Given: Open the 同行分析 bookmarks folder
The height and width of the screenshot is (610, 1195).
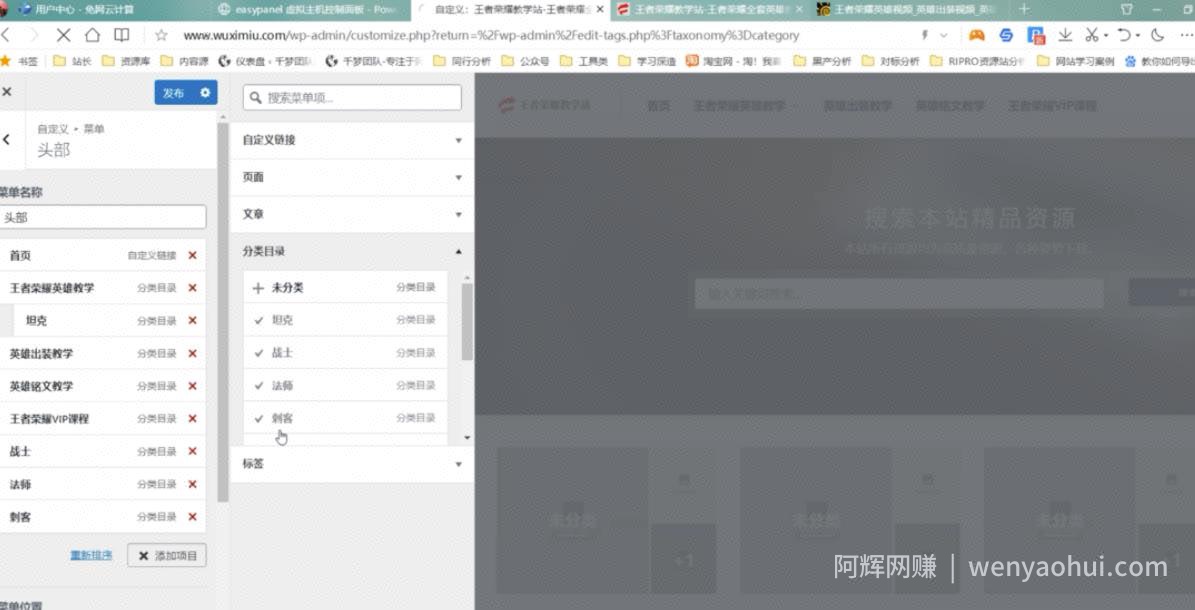Looking at the screenshot, I should [463, 61].
